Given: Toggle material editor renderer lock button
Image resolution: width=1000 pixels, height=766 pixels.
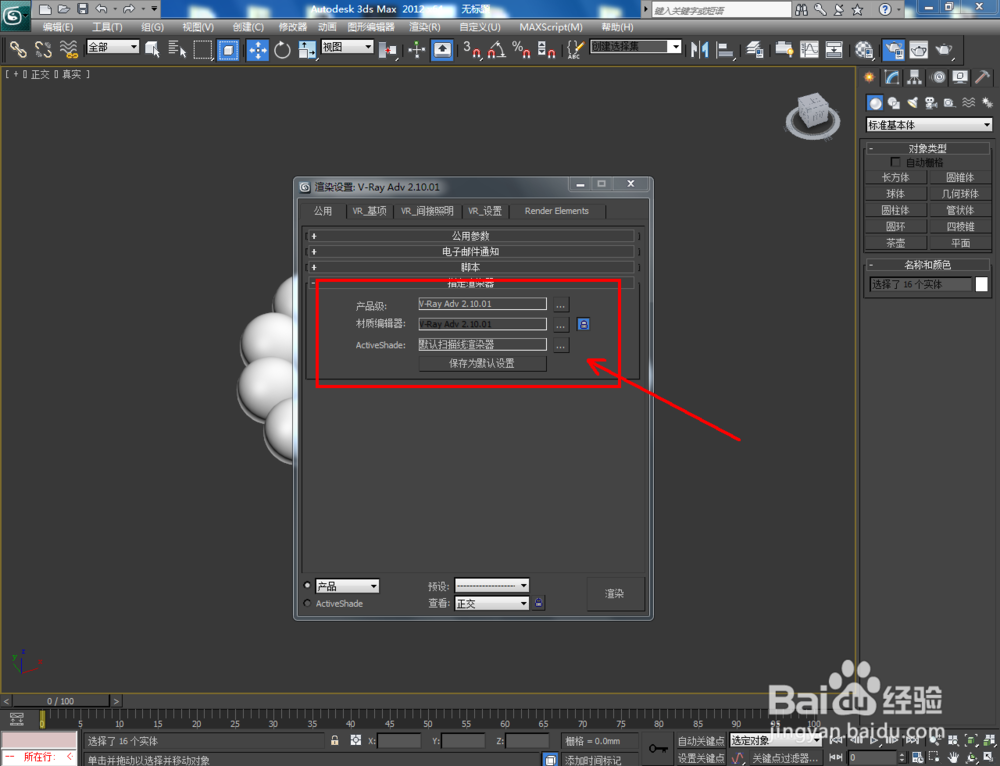Looking at the screenshot, I should tap(583, 324).
